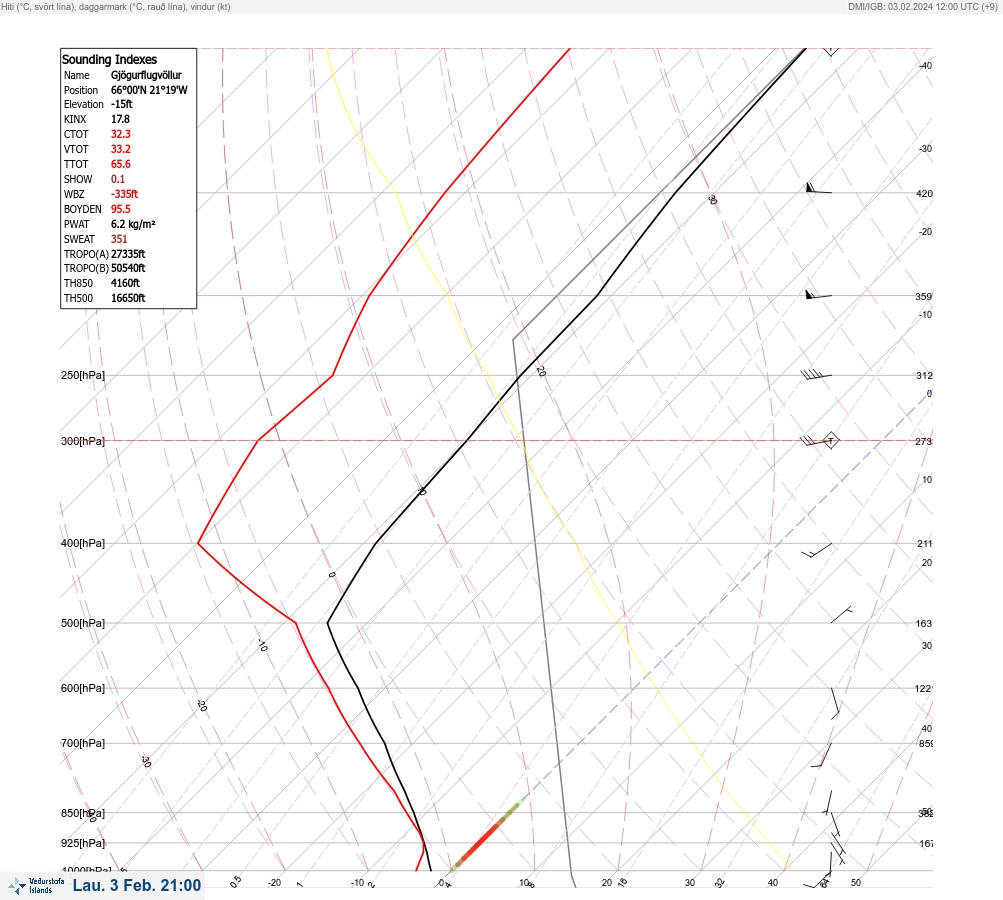Screen dimensions: 1003x900
Task: Click the 'Sounding Indexes' heading
Action: [109, 59]
